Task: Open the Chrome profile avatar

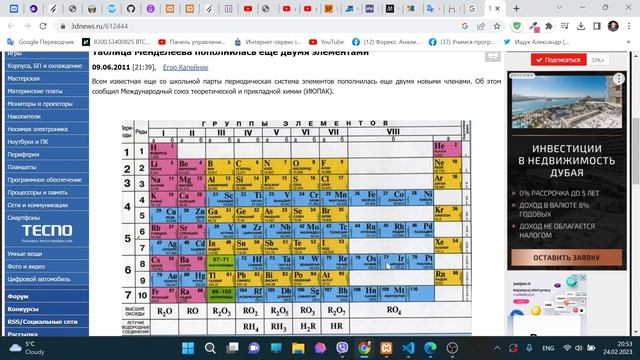Action: [613, 26]
